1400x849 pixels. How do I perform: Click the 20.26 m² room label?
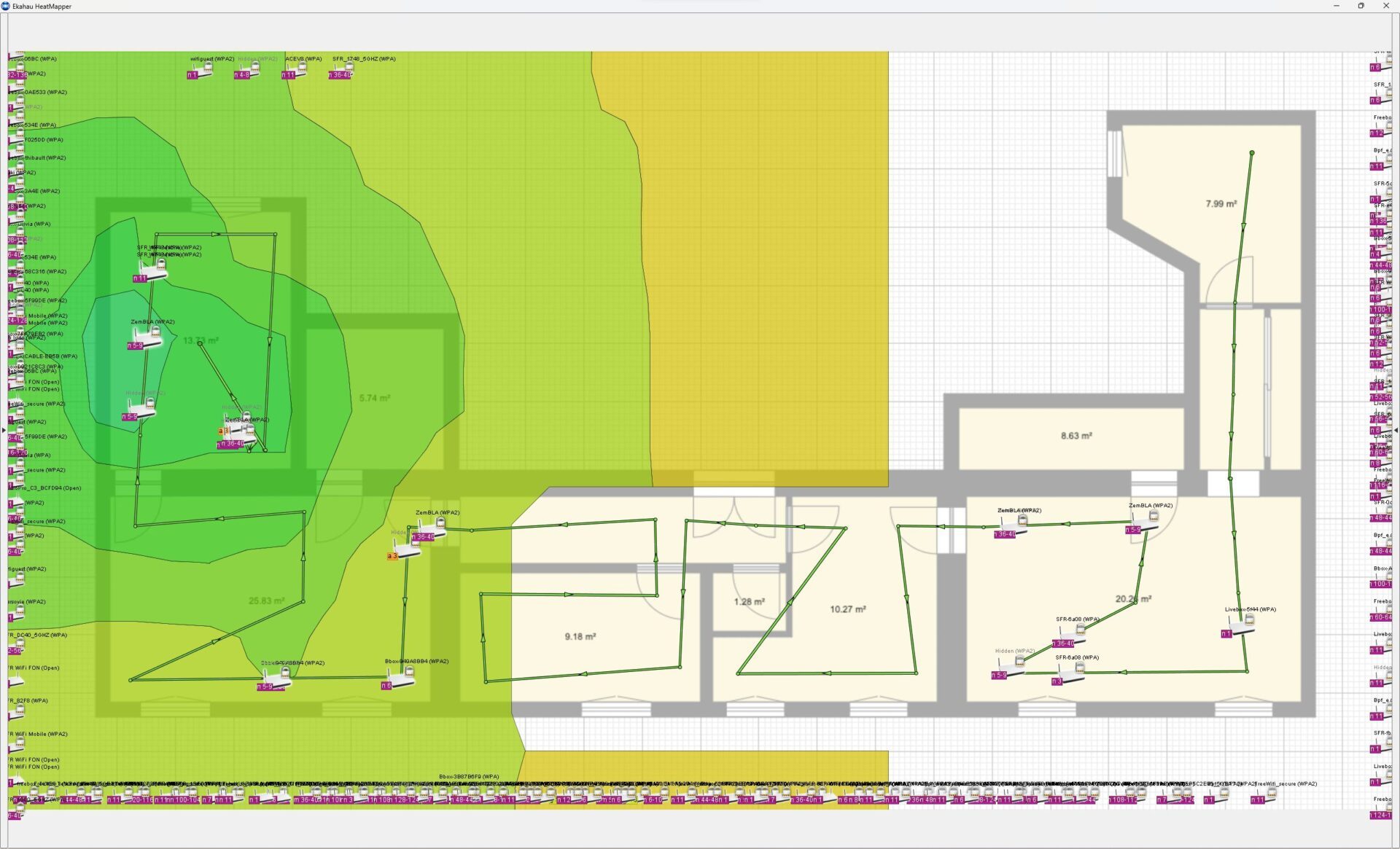pyautogui.click(x=1133, y=599)
